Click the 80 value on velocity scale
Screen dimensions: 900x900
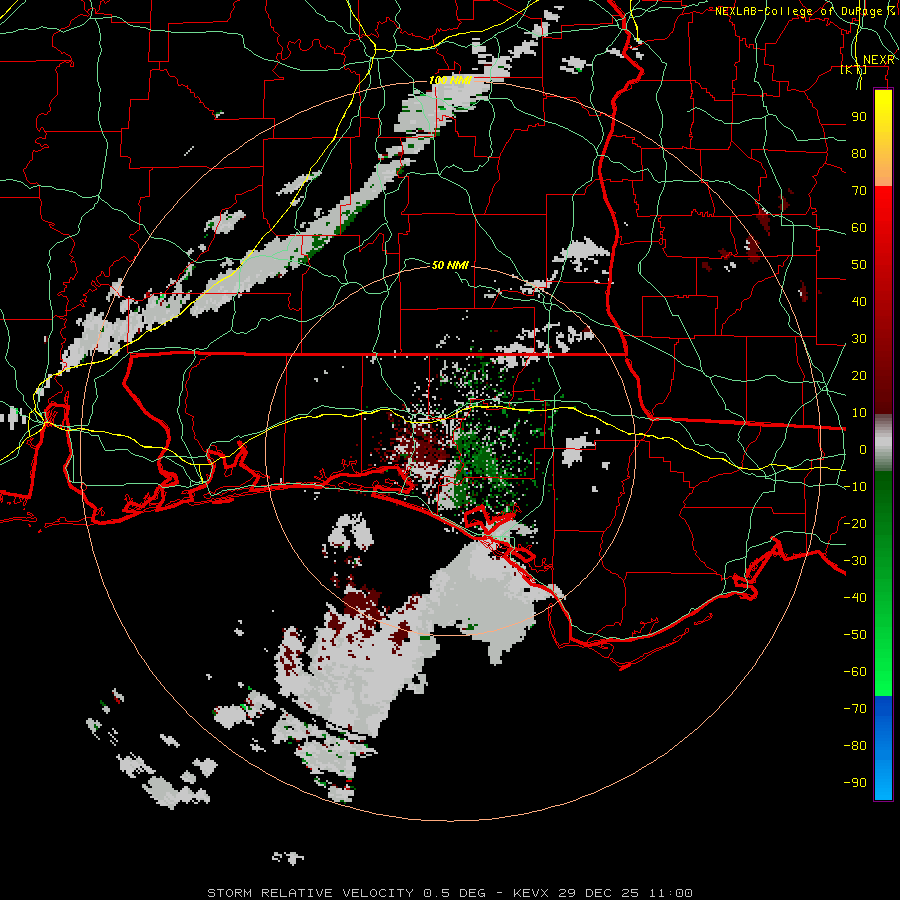click(x=859, y=153)
